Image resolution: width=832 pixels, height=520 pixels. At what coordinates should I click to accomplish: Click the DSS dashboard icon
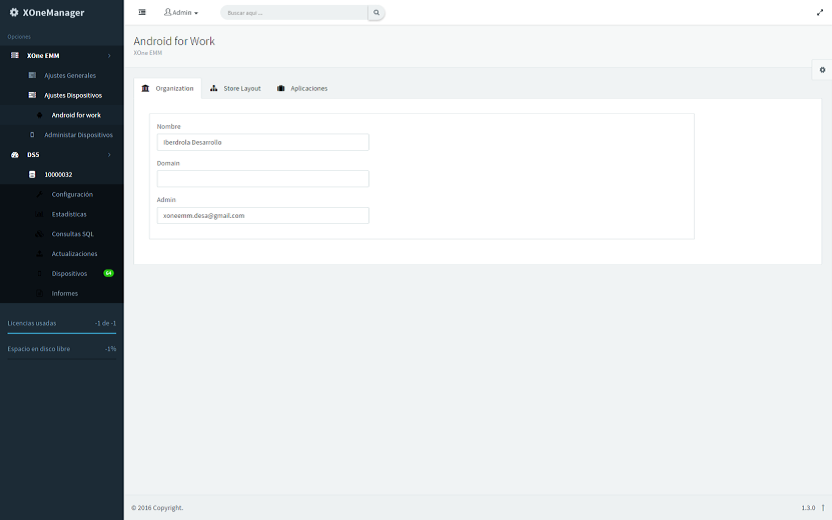[15, 154]
